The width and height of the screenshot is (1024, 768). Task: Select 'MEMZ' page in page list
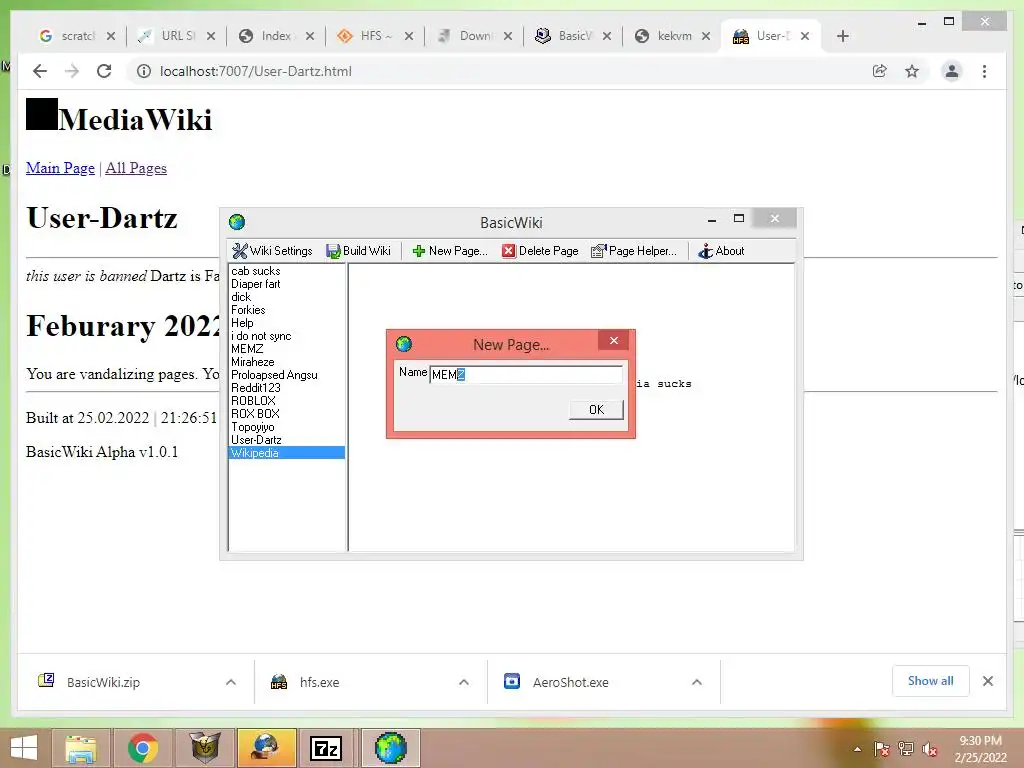pyautogui.click(x=247, y=349)
